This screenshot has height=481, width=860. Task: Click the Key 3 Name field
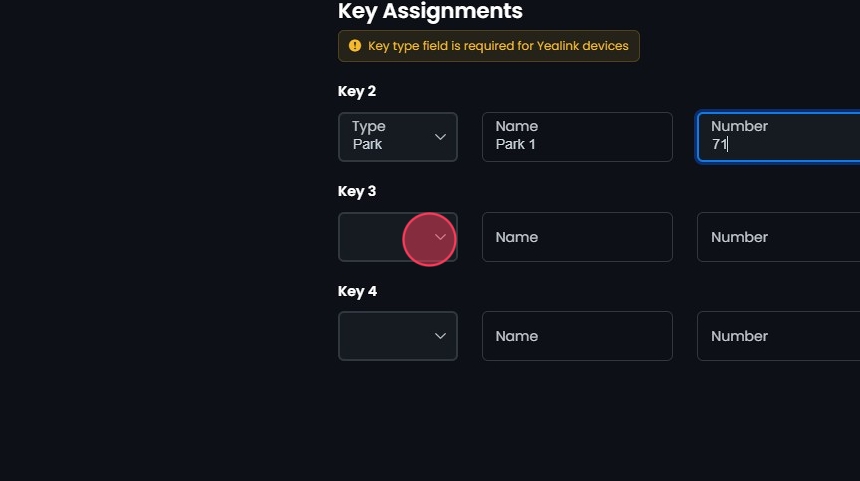(x=577, y=237)
